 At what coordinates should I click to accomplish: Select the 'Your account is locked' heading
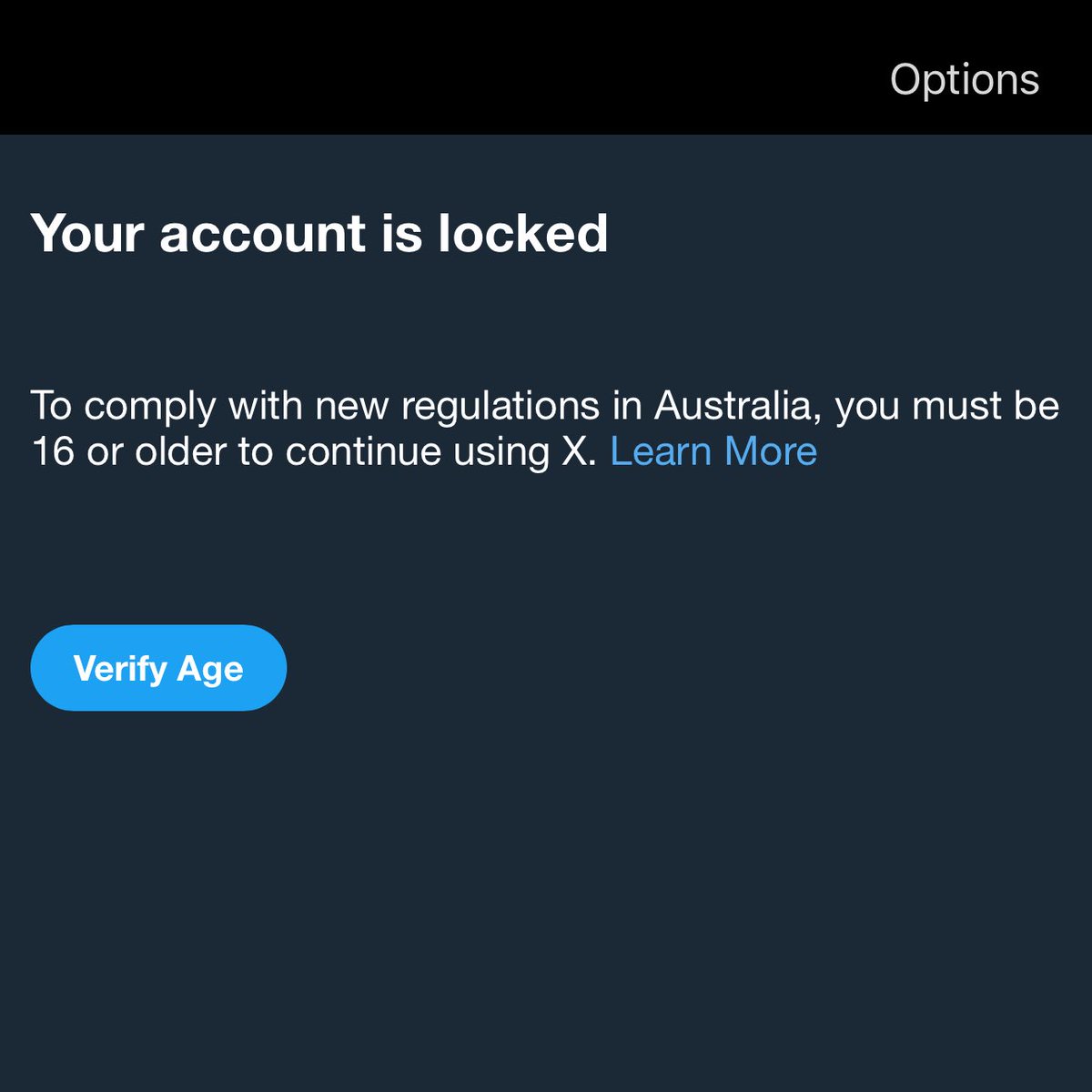(x=319, y=233)
